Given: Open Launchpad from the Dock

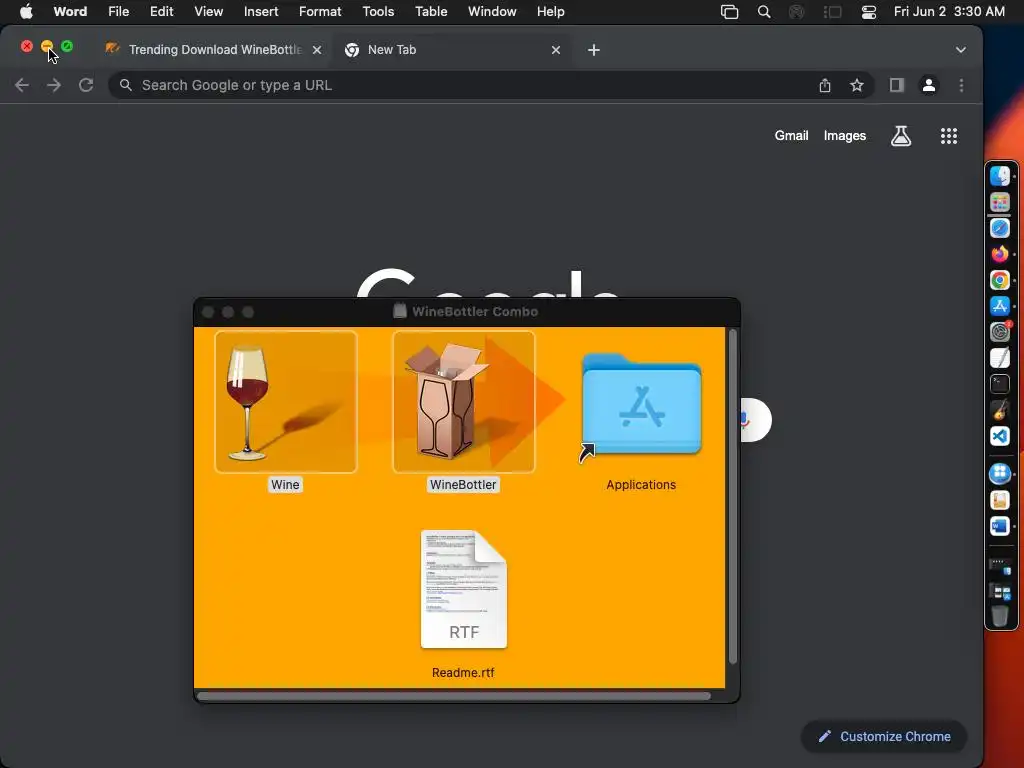Looking at the screenshot, I should (x=1000, y=202).
